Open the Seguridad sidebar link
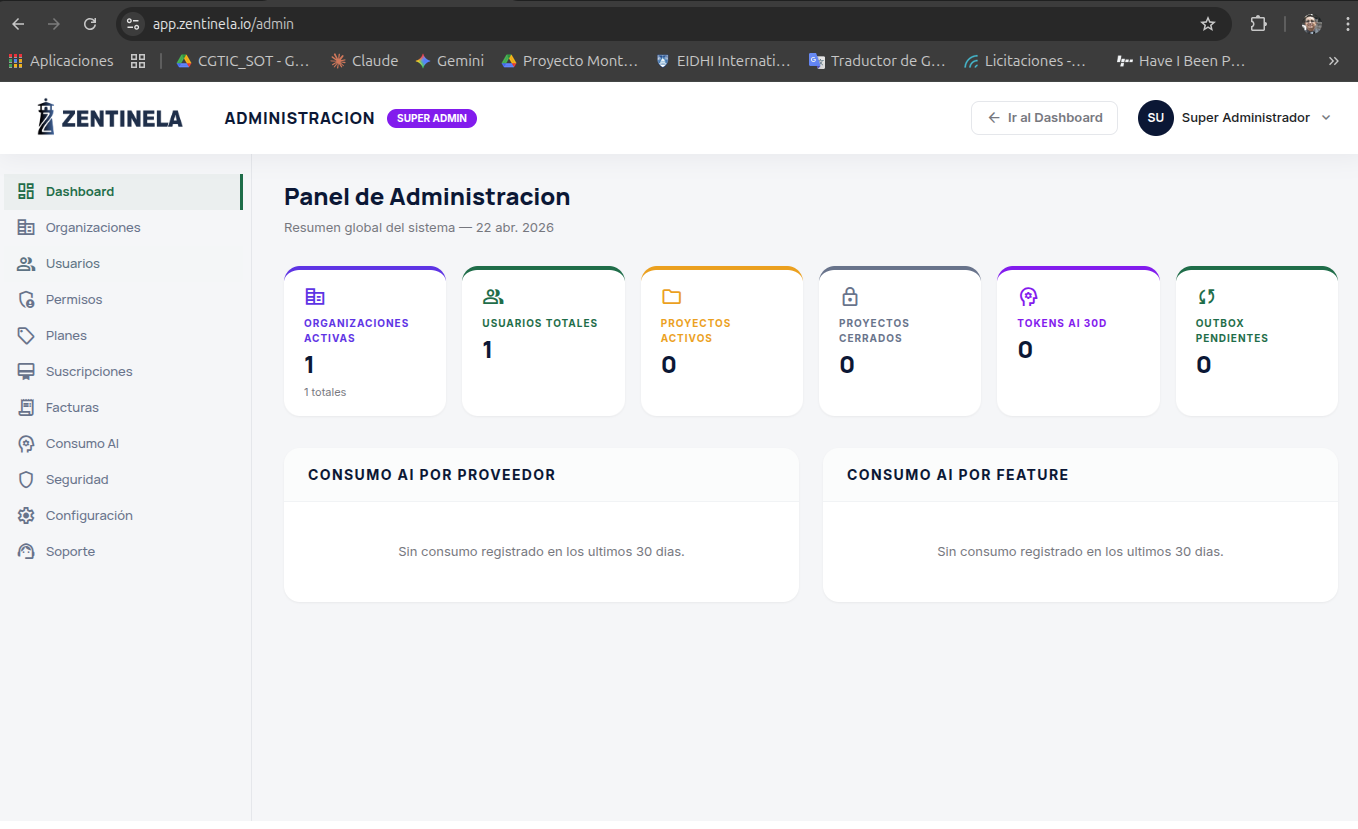The width and height of the screenshot is (1358, 829). point(125,479)
